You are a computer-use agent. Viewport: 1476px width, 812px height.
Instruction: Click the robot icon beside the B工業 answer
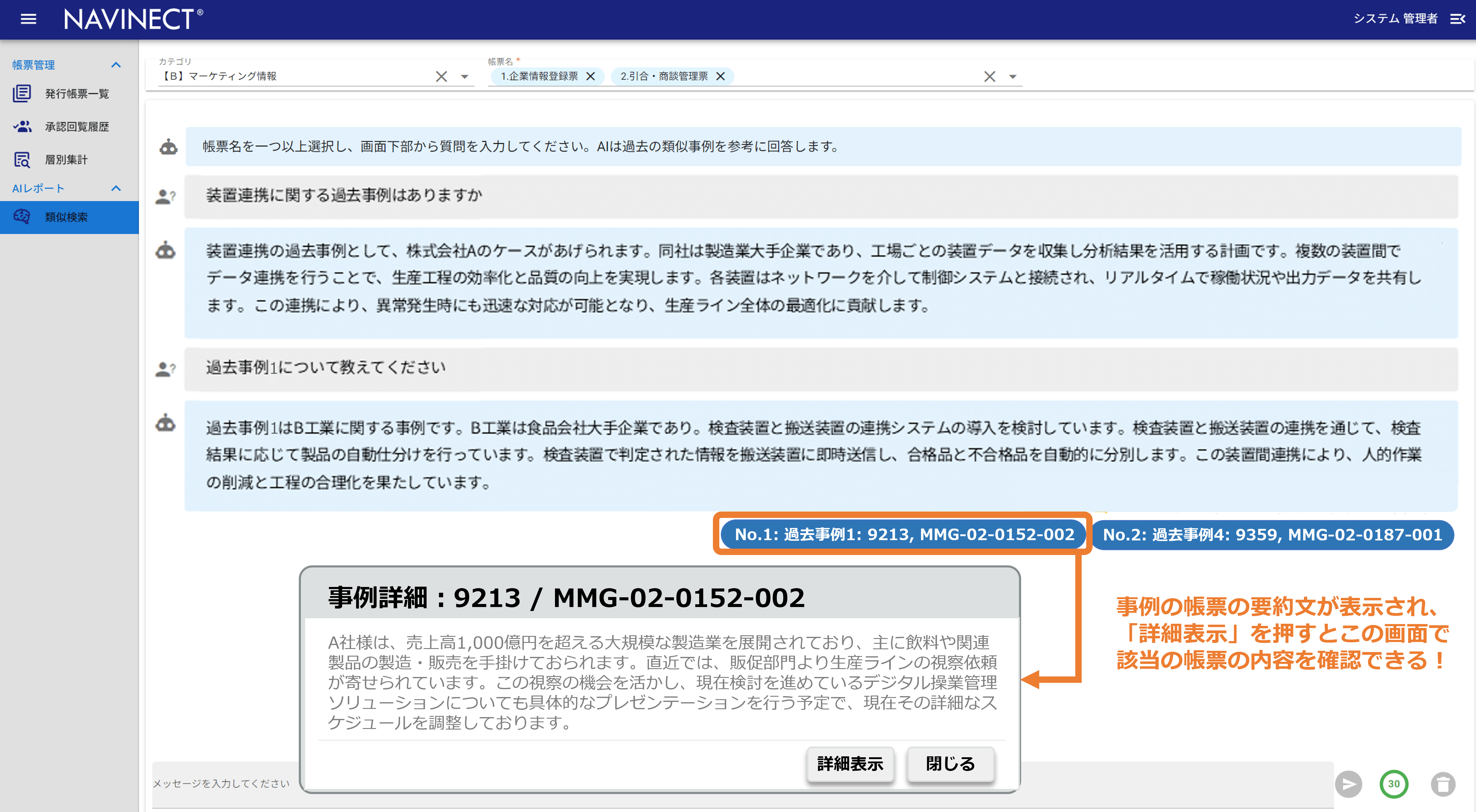point(166,423)
